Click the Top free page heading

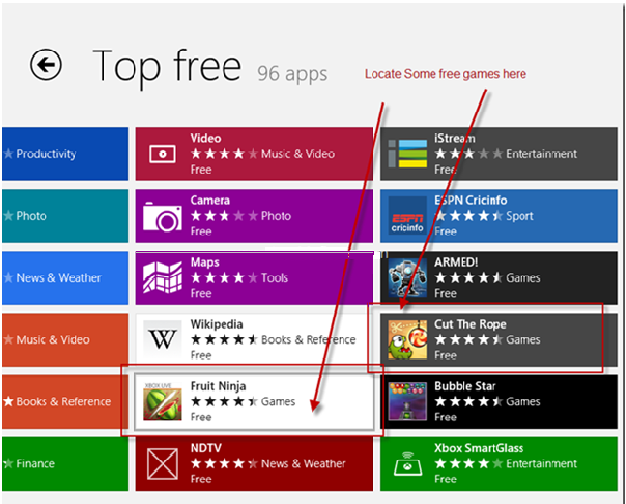166,66
